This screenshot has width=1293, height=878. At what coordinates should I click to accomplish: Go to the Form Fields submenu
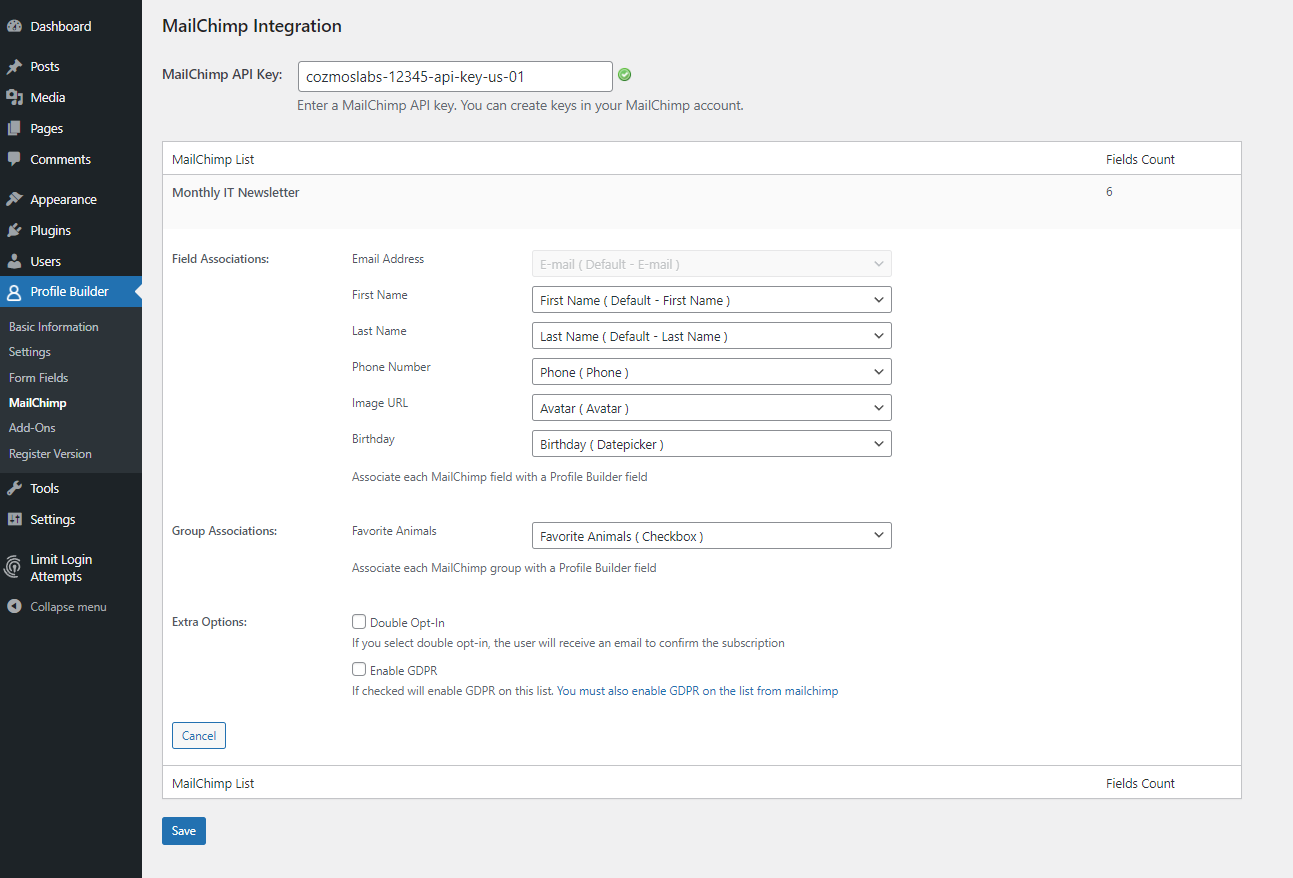(x=39, y=378)
